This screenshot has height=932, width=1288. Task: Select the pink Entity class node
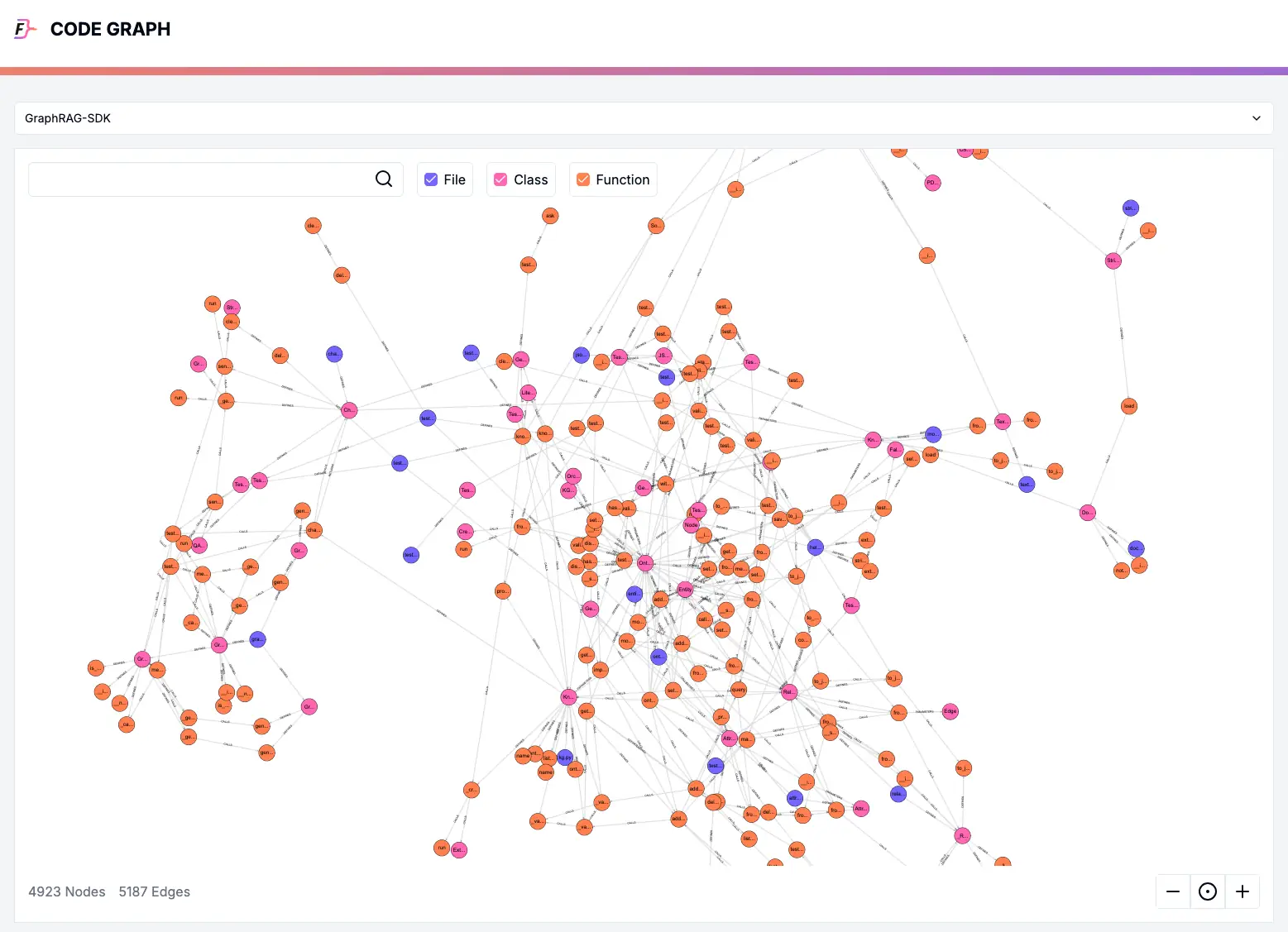pos(685,590)
